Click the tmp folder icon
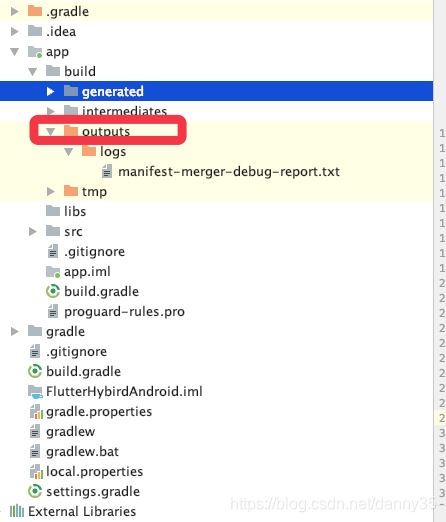The image size is (446, 522). (x=71, y=191)
